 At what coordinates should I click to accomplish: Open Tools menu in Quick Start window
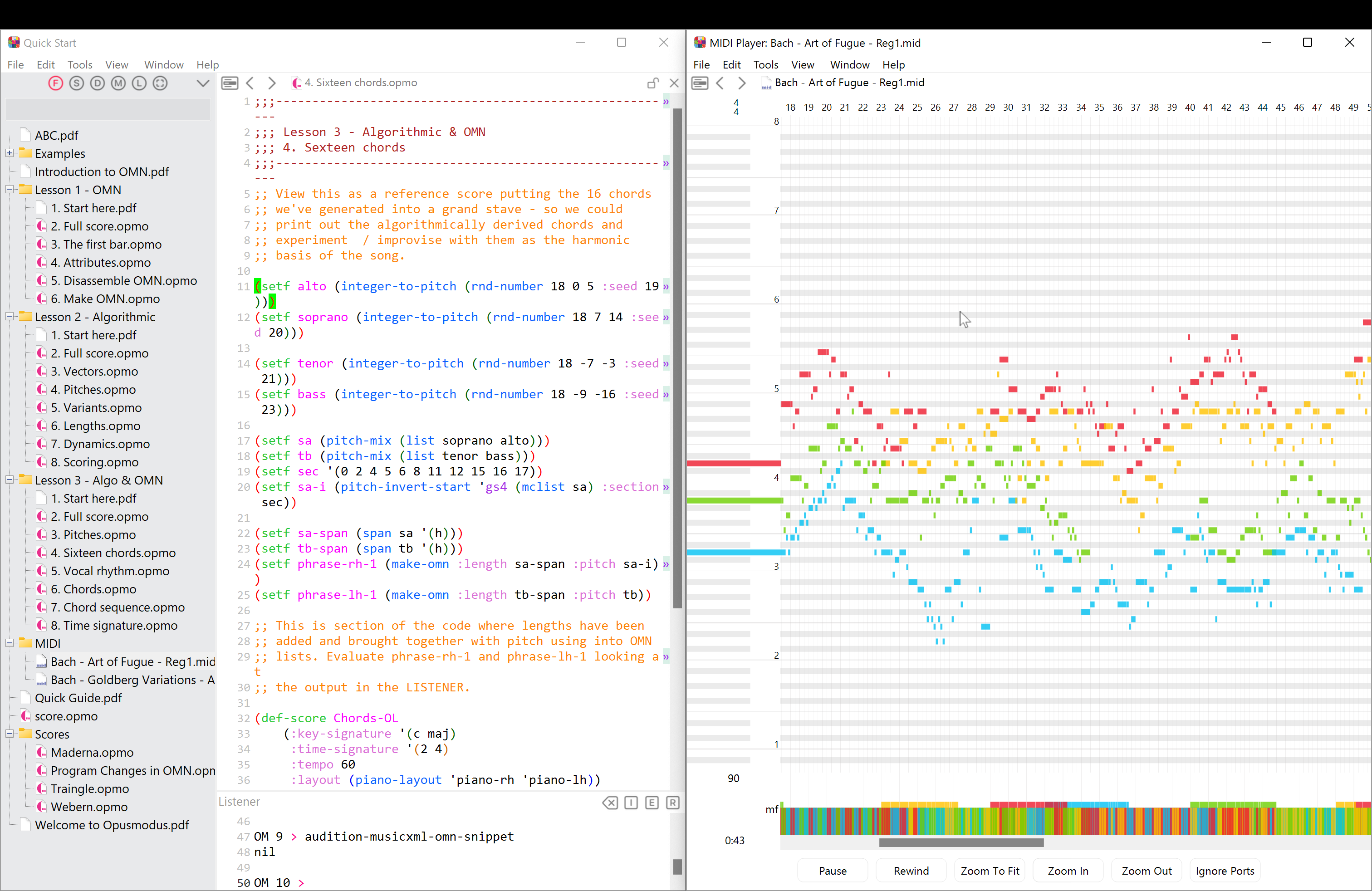click(x=79, y=64)
